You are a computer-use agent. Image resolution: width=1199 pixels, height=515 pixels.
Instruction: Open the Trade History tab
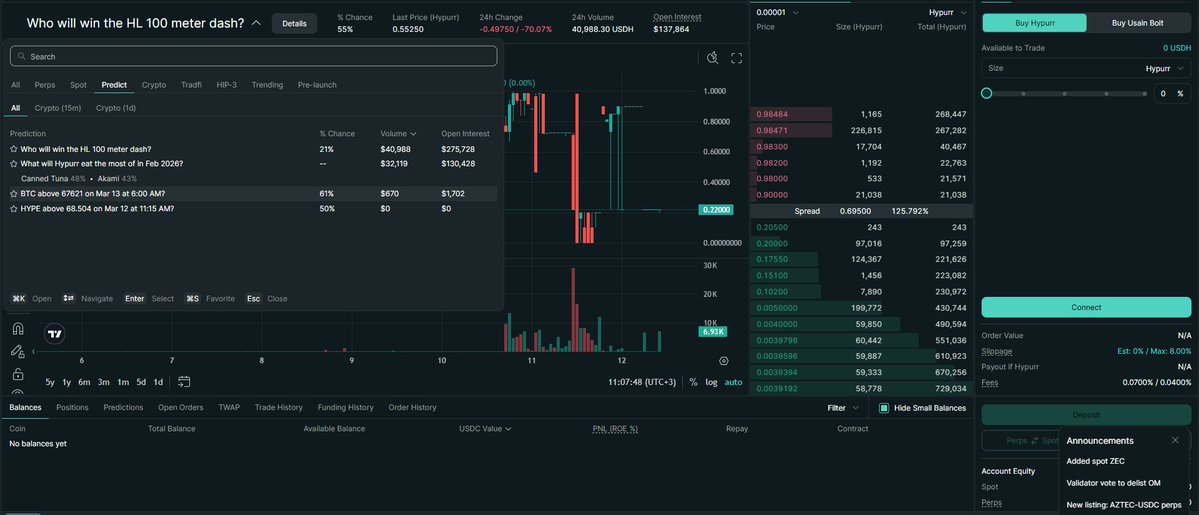point(278,407)
